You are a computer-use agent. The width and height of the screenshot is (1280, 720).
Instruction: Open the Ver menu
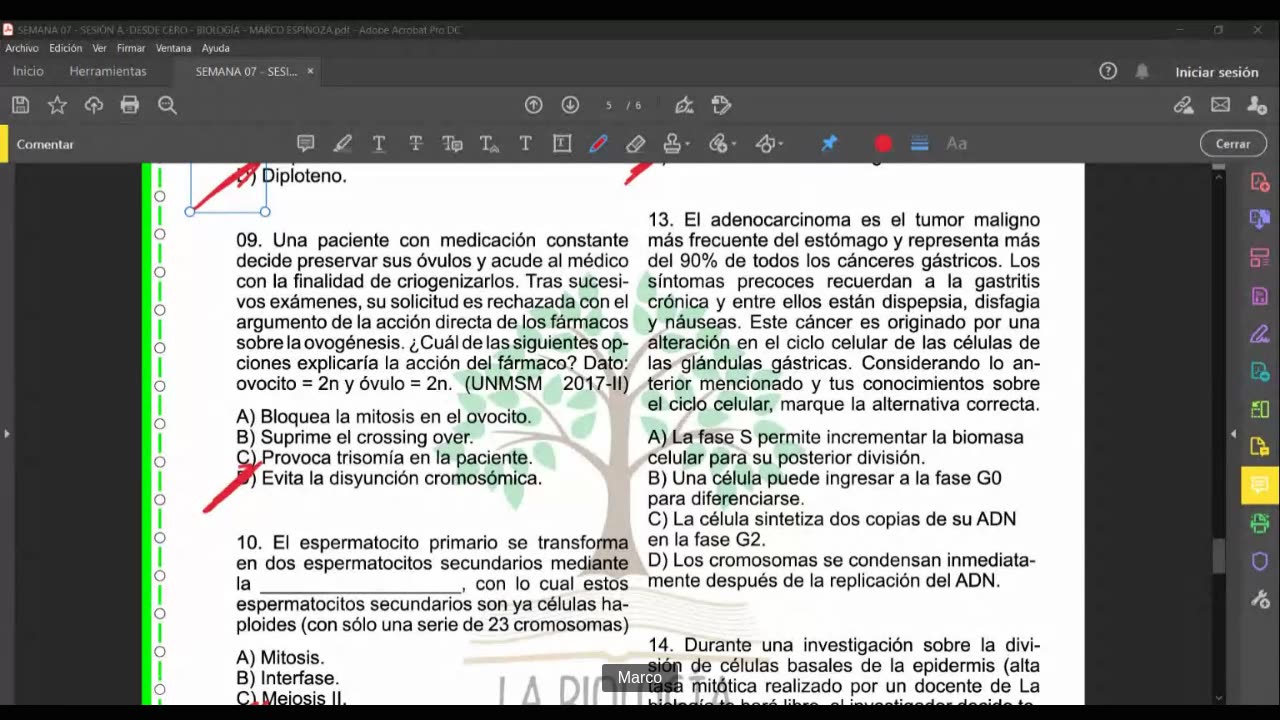point(100,48)
